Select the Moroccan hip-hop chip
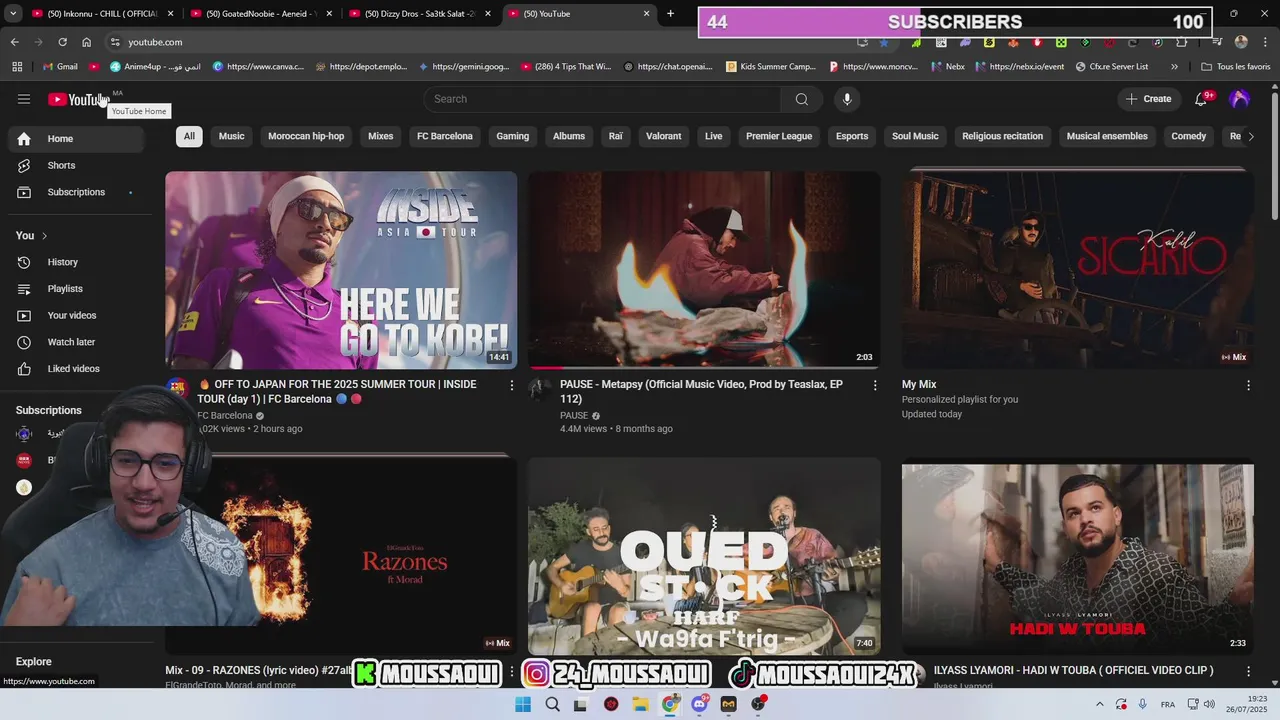 306,136
